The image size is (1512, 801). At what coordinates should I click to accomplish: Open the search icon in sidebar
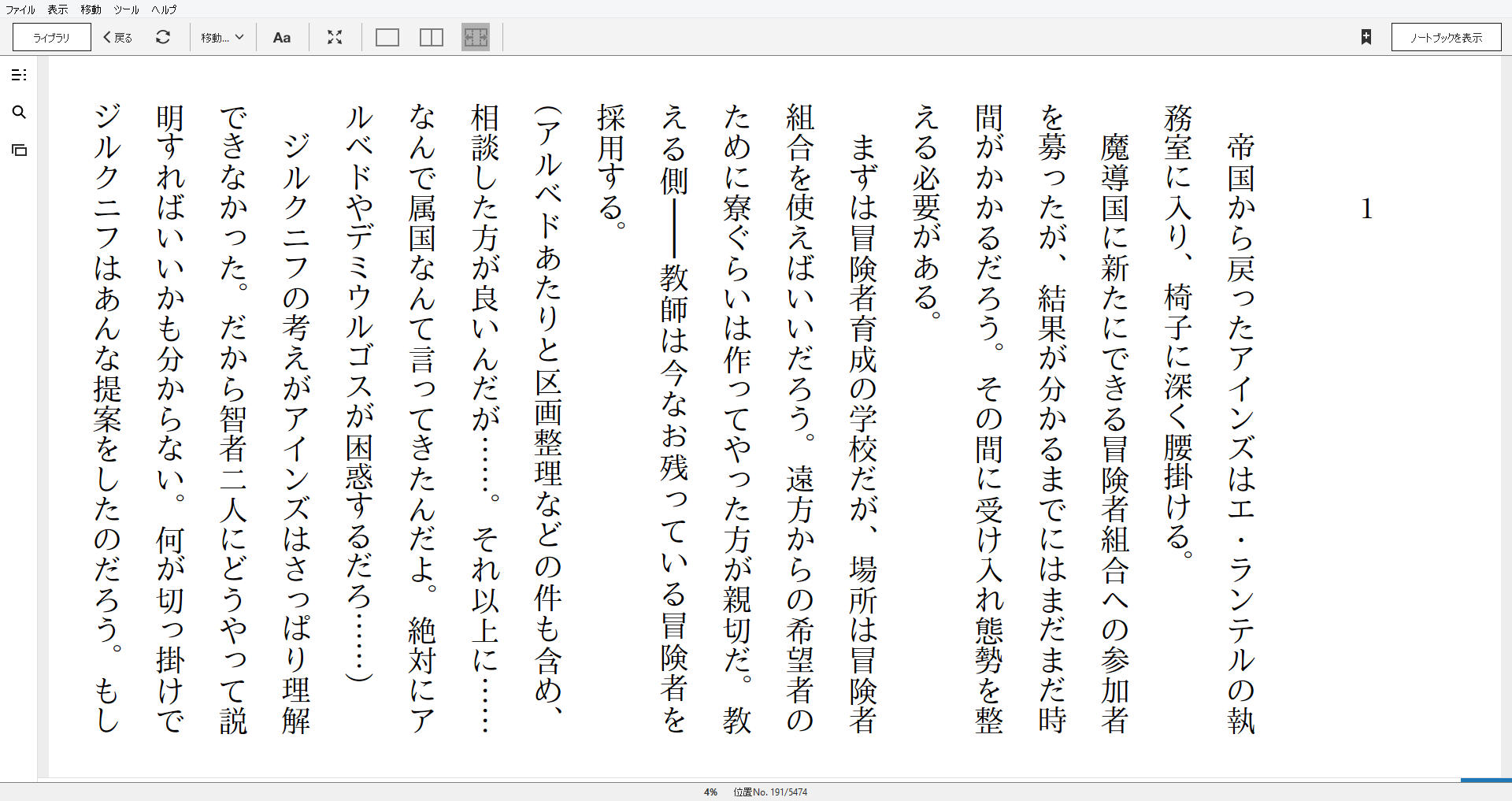20,113
